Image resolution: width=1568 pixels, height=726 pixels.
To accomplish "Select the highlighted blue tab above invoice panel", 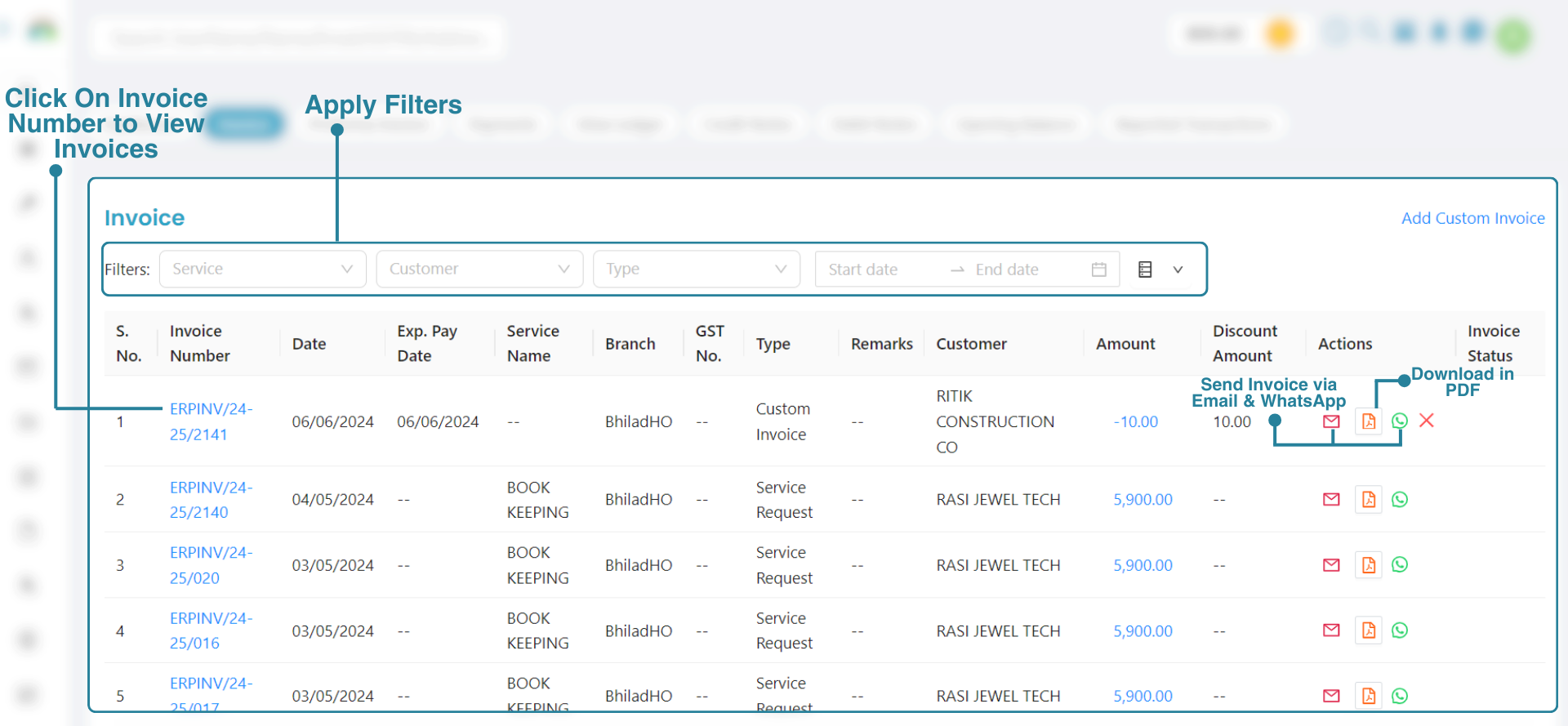I will pyautogui.click(x=245, y=124).
